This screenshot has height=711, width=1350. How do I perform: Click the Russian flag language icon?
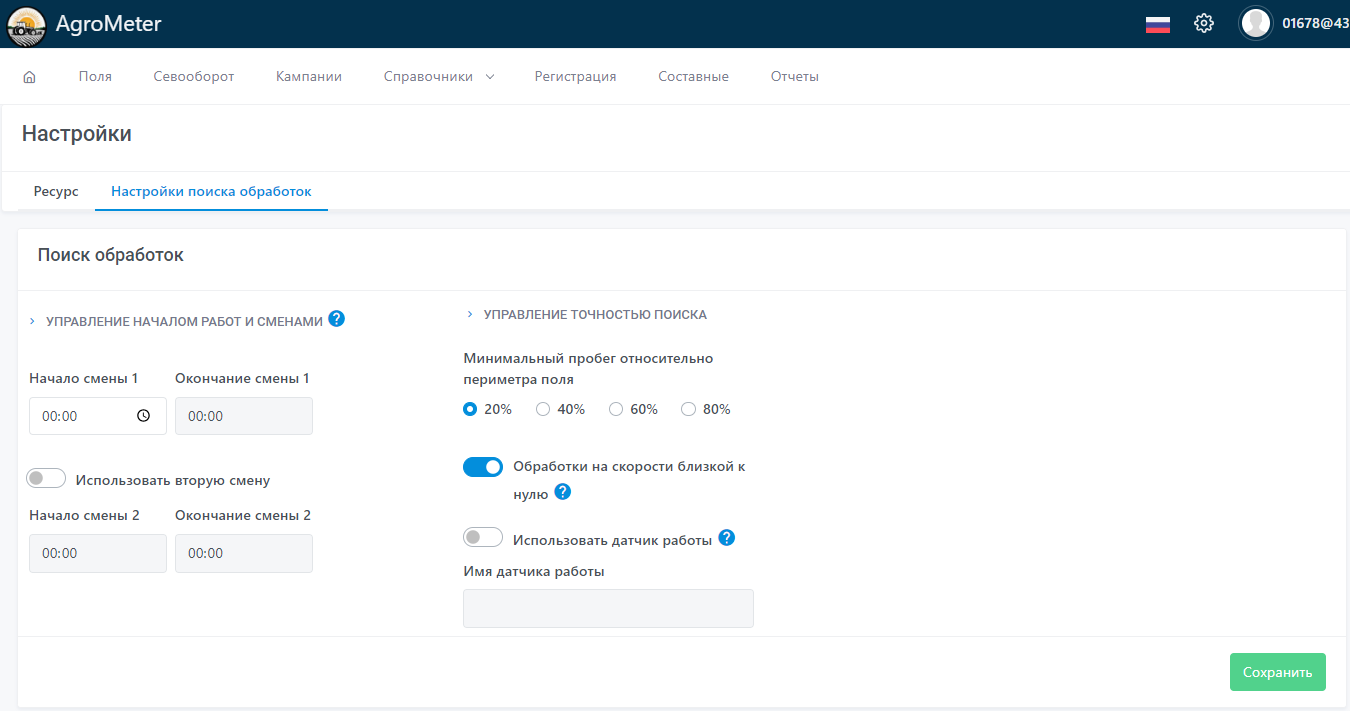tap(1157, 25)
